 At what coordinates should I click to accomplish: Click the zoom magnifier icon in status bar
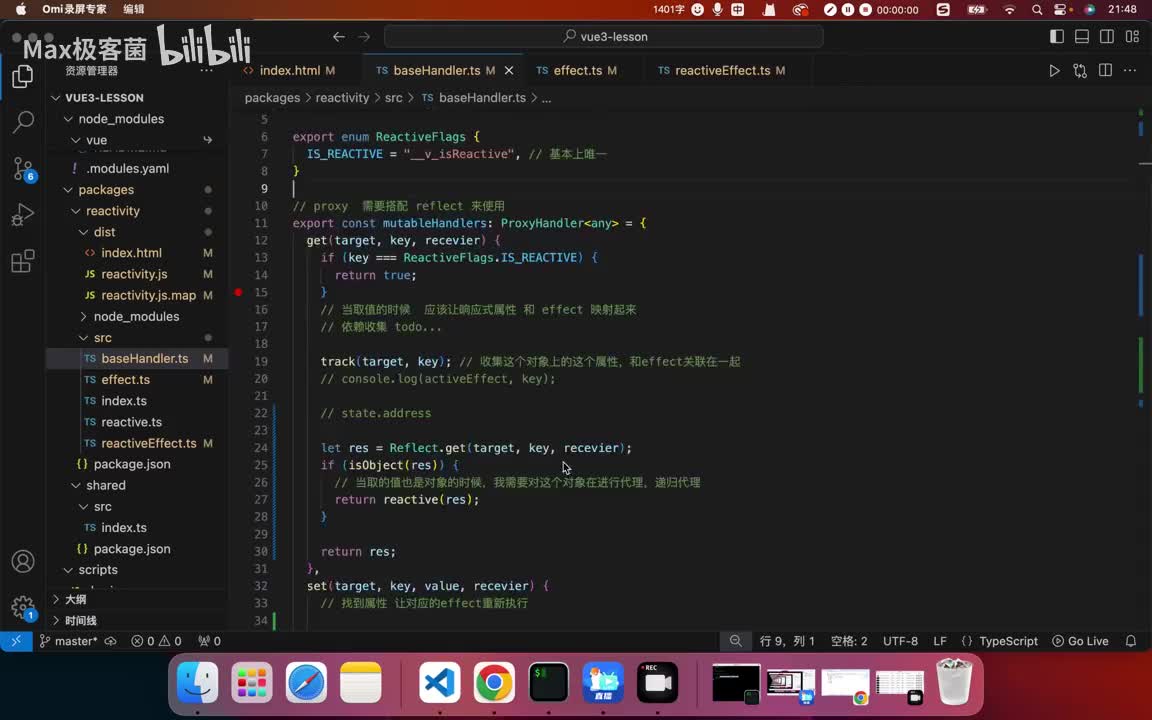[735, 641]
